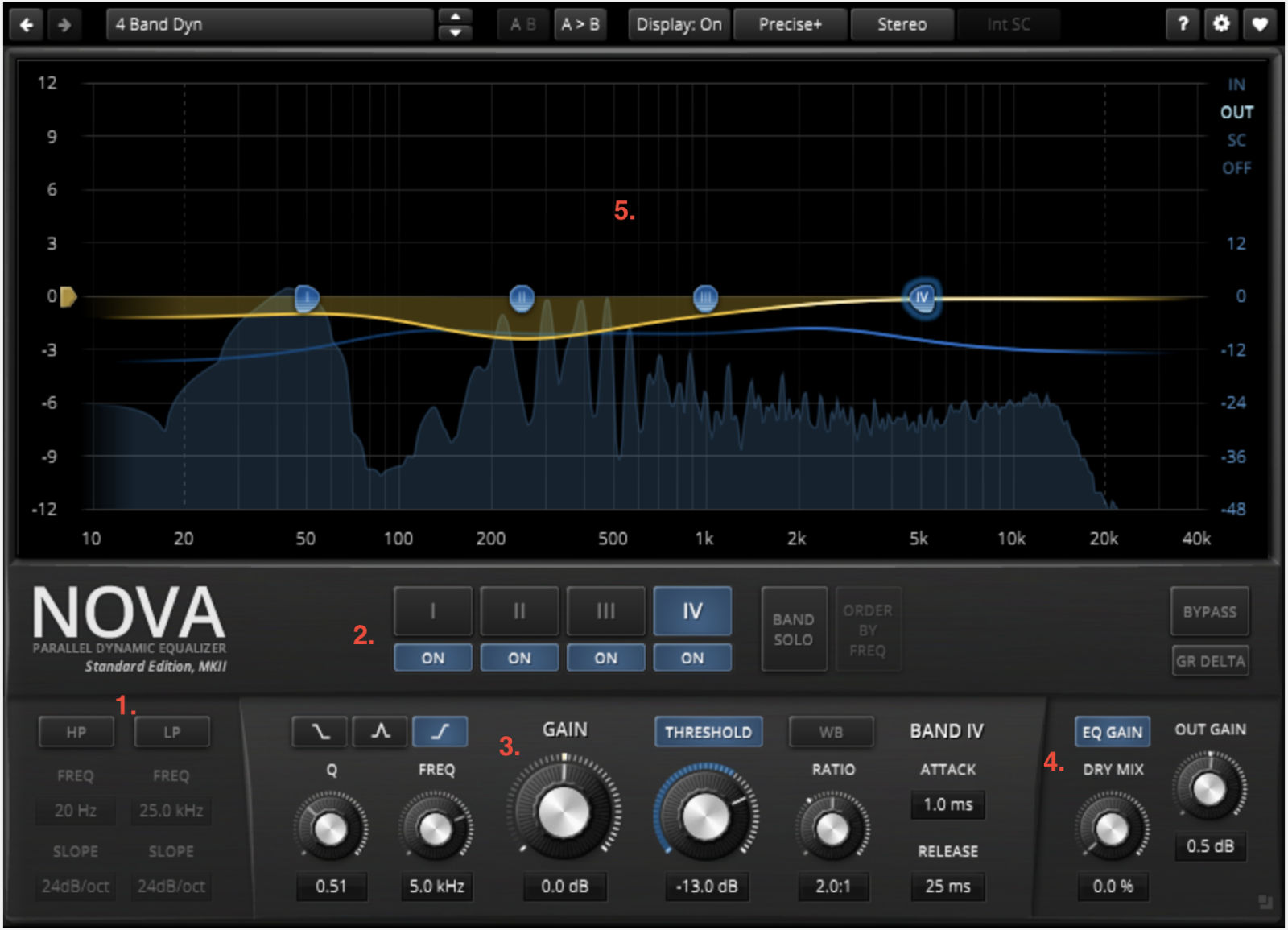Open the HP slope 24dB/oct selector

[76, 886]
